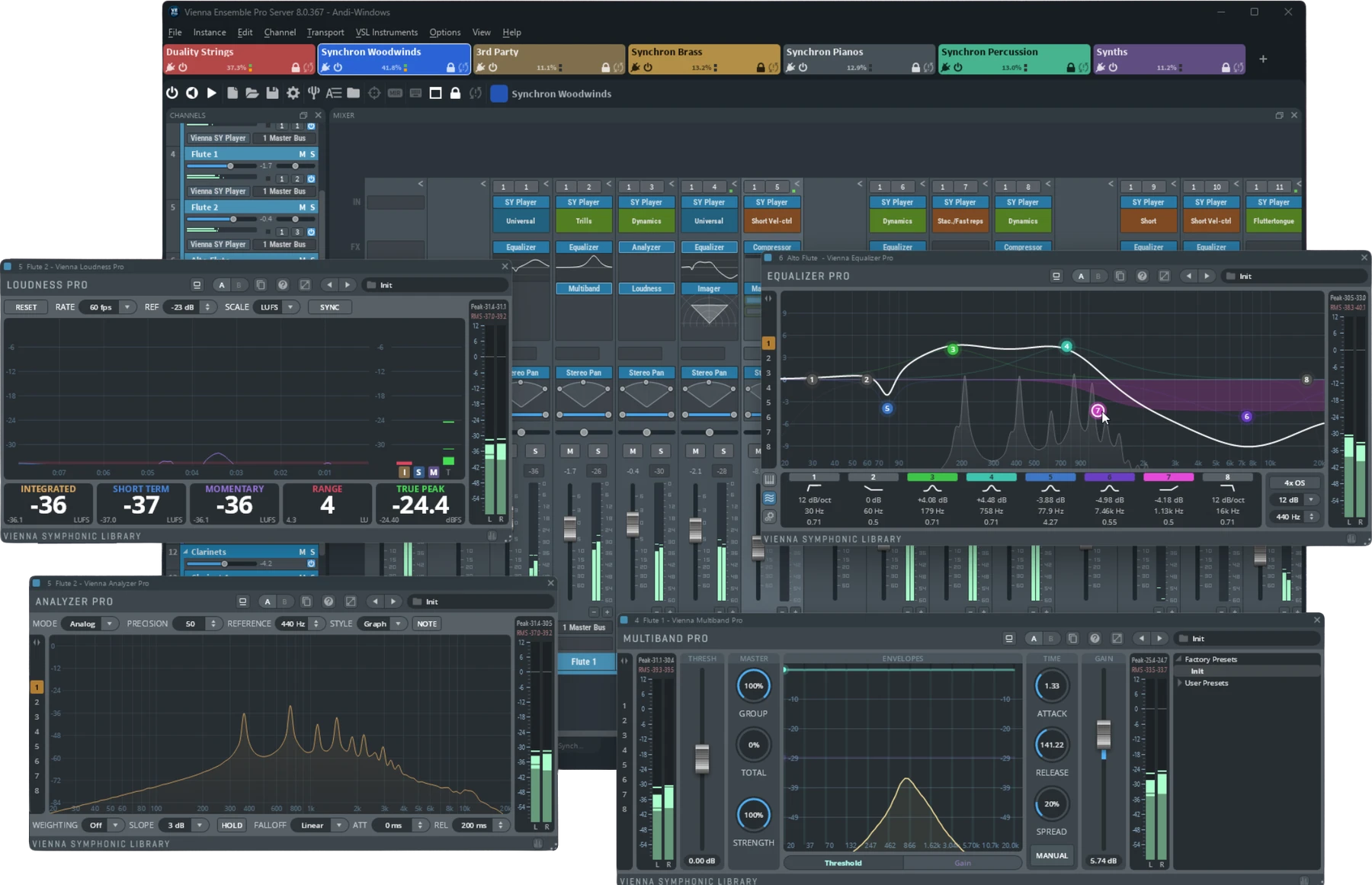Click SYNC button in Loudness Pro
Screen dimensions: 1372x885
click(x=329, y=307)
